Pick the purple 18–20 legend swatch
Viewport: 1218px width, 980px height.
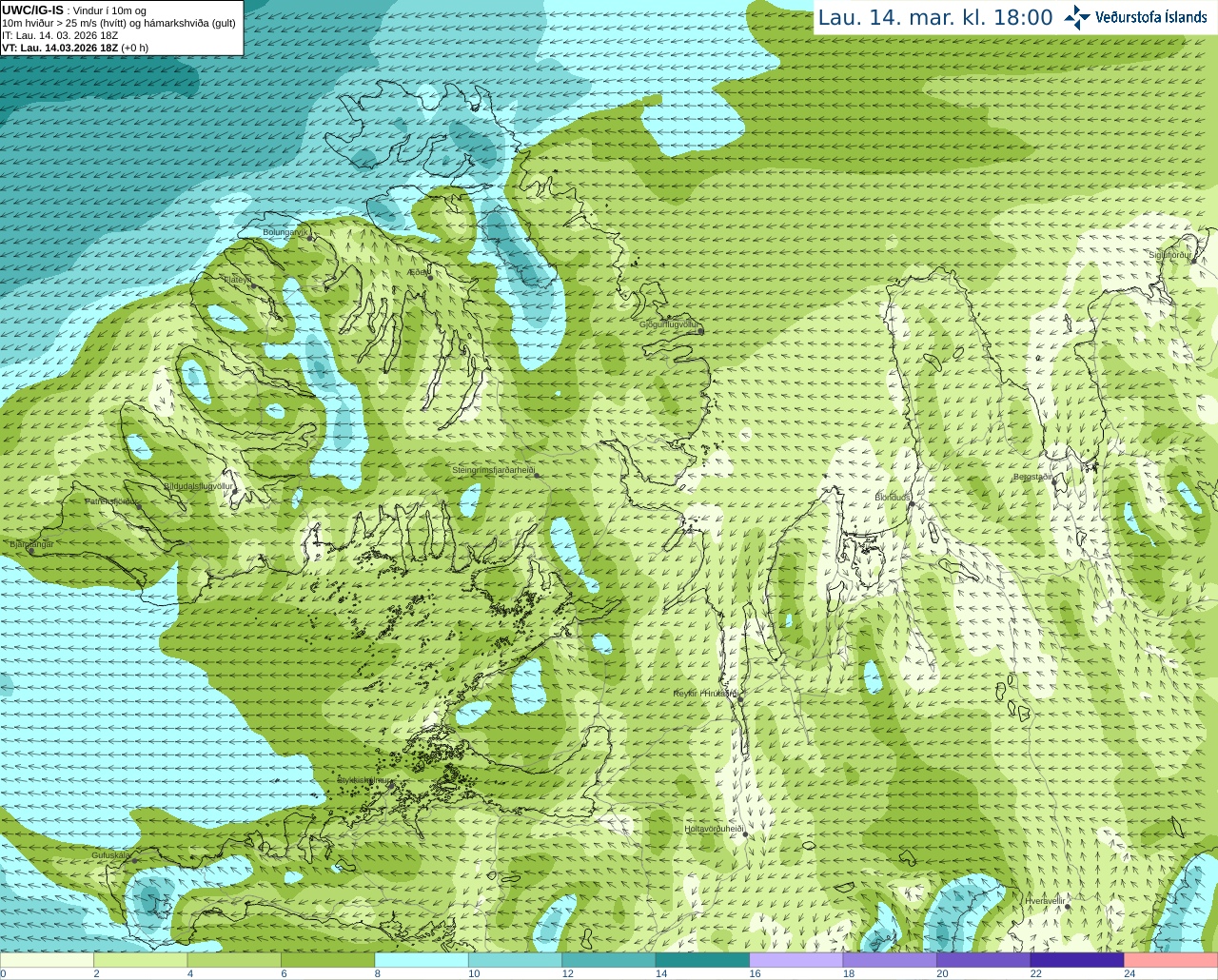point(891,959)
